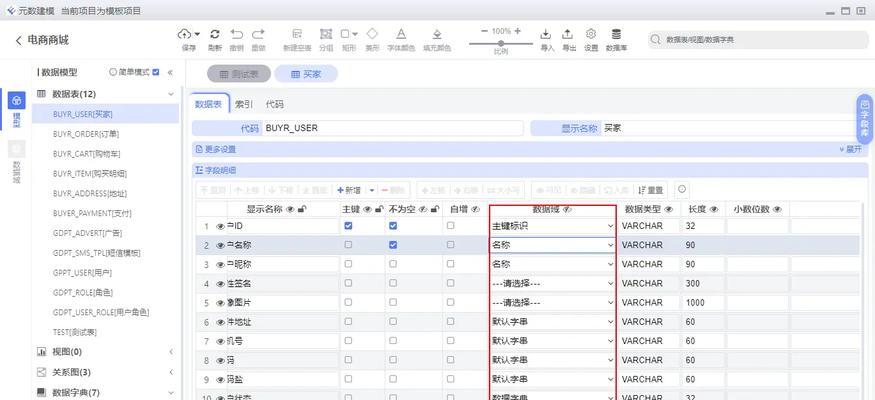Toggle eye icon in 长度 column header
The height and width of the screenshot is (400, 875).
point(714,210)
